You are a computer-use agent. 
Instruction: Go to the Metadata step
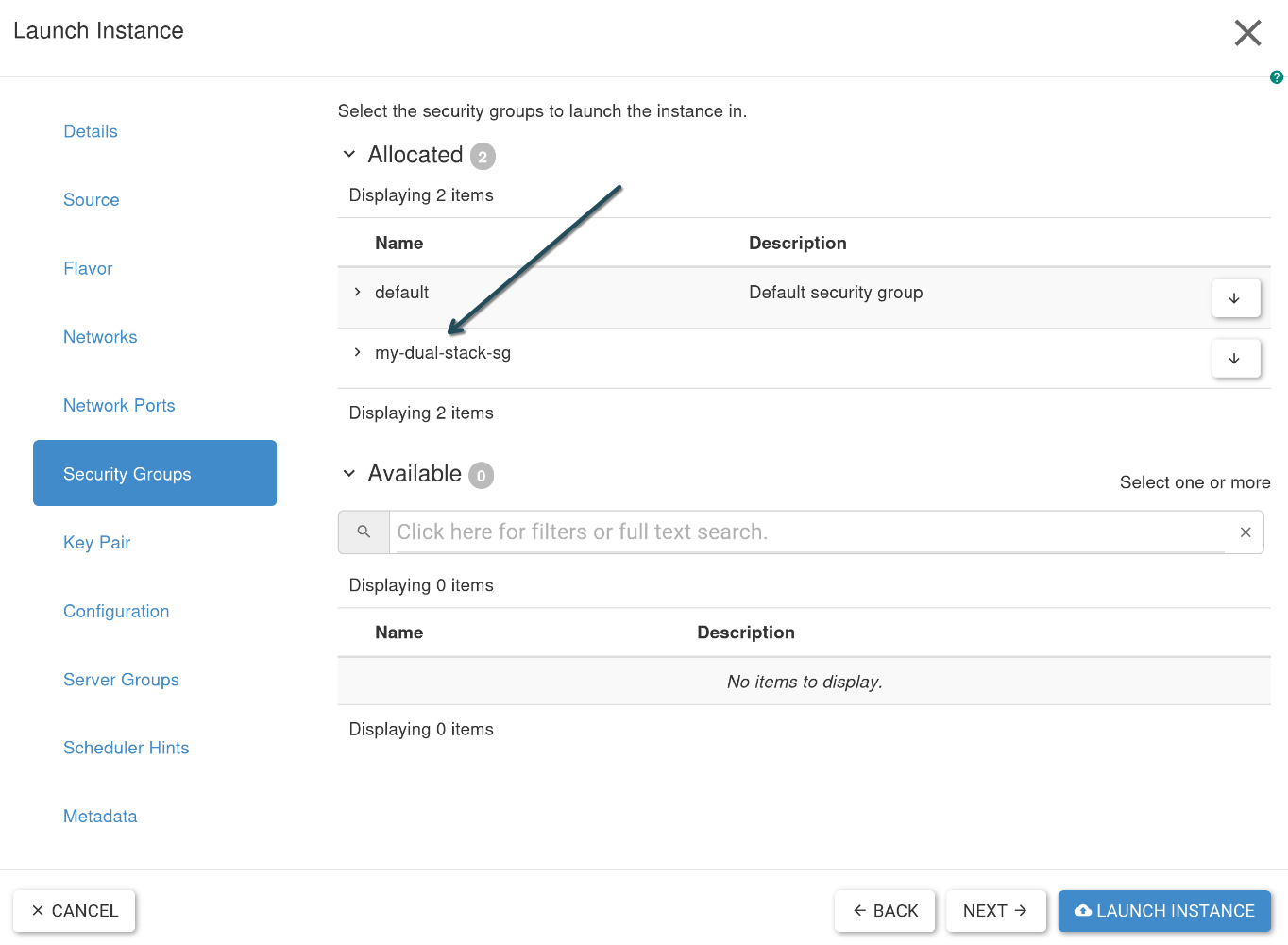click(100, 817)
